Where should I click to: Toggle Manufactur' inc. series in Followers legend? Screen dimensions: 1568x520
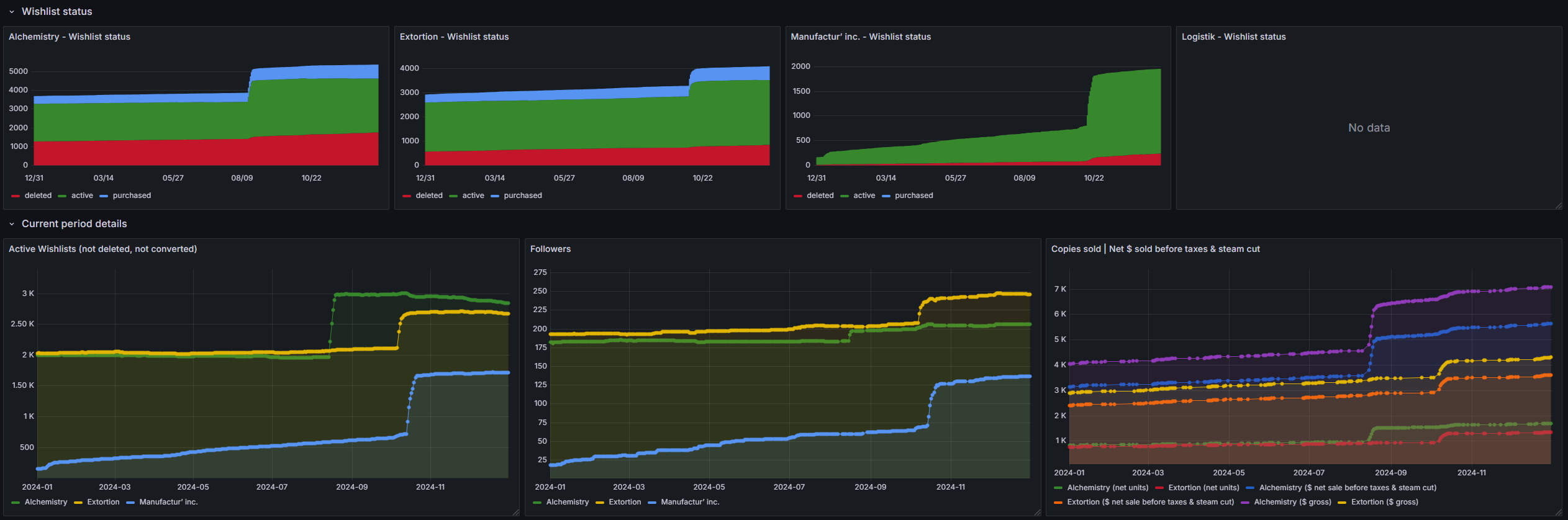[689, 502]
